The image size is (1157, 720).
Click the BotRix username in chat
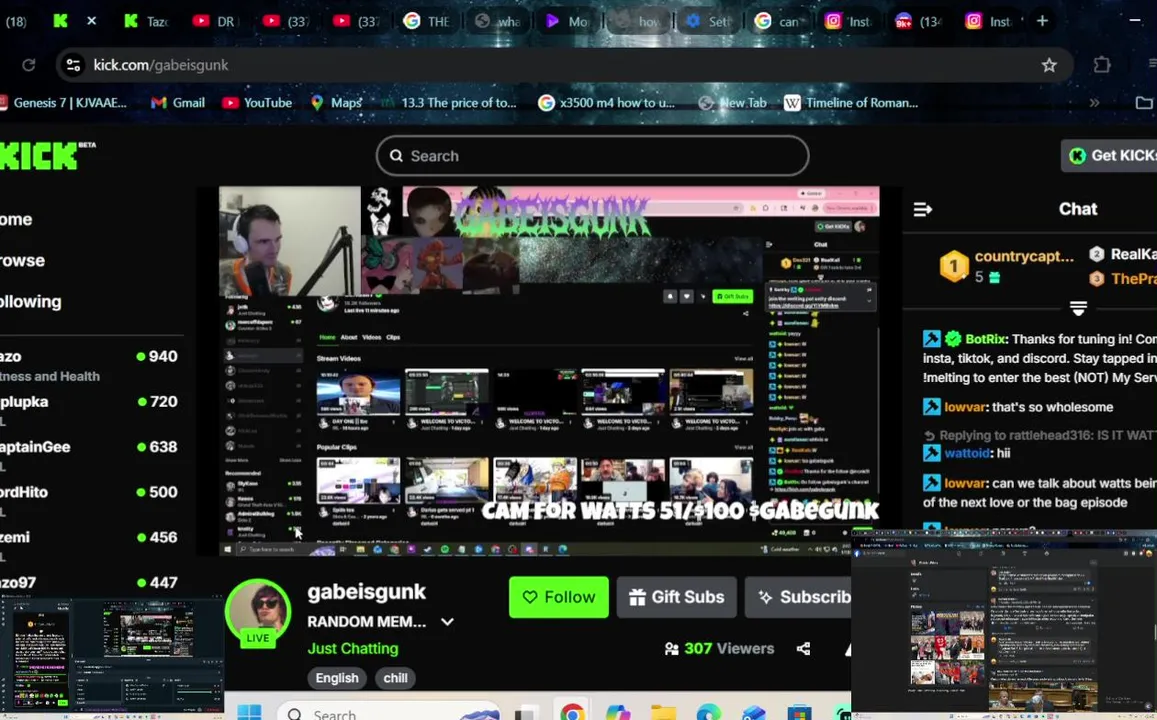click(x=985, y=339)
